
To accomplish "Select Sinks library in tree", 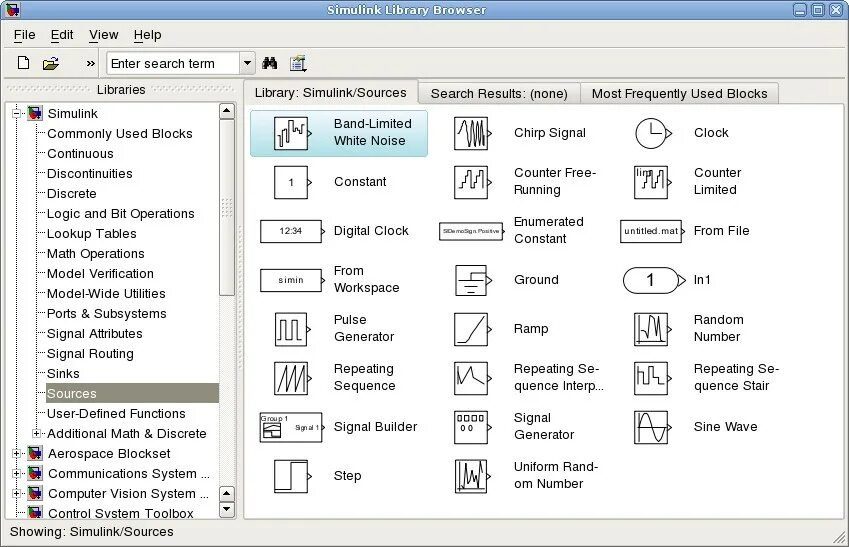I will (63, 374).
